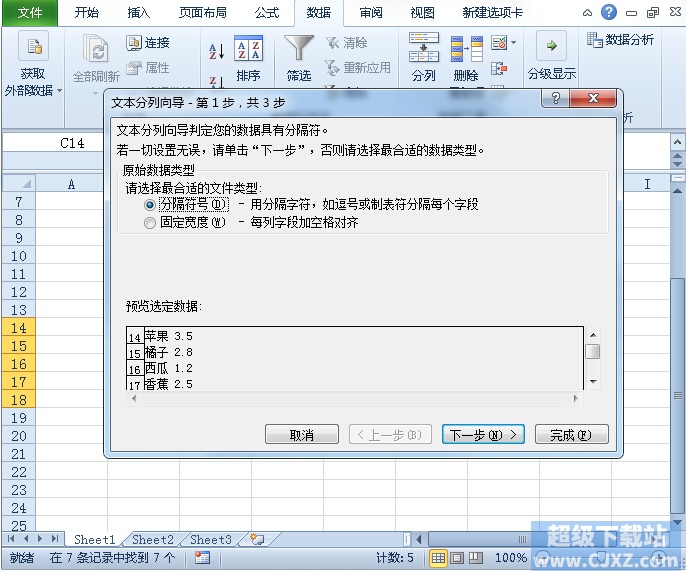This screenshot has width=686, height=571.
Task: Insert a new worksheet tab icon
Action: (257, 539)
